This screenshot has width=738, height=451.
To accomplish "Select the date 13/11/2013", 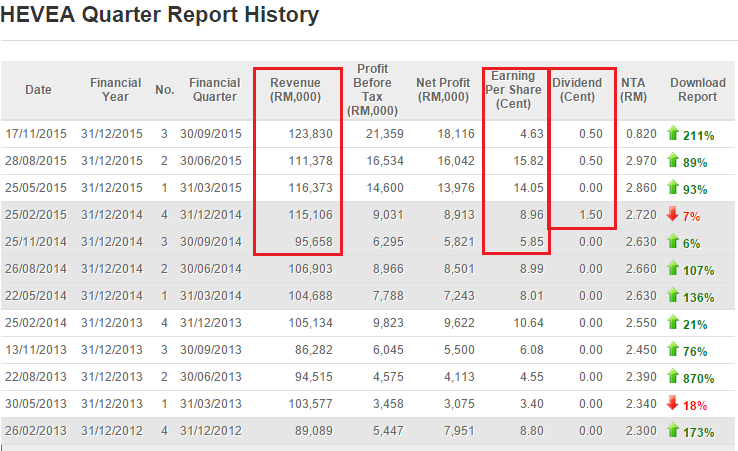I will pyautogui.click(x=36, y=349).
